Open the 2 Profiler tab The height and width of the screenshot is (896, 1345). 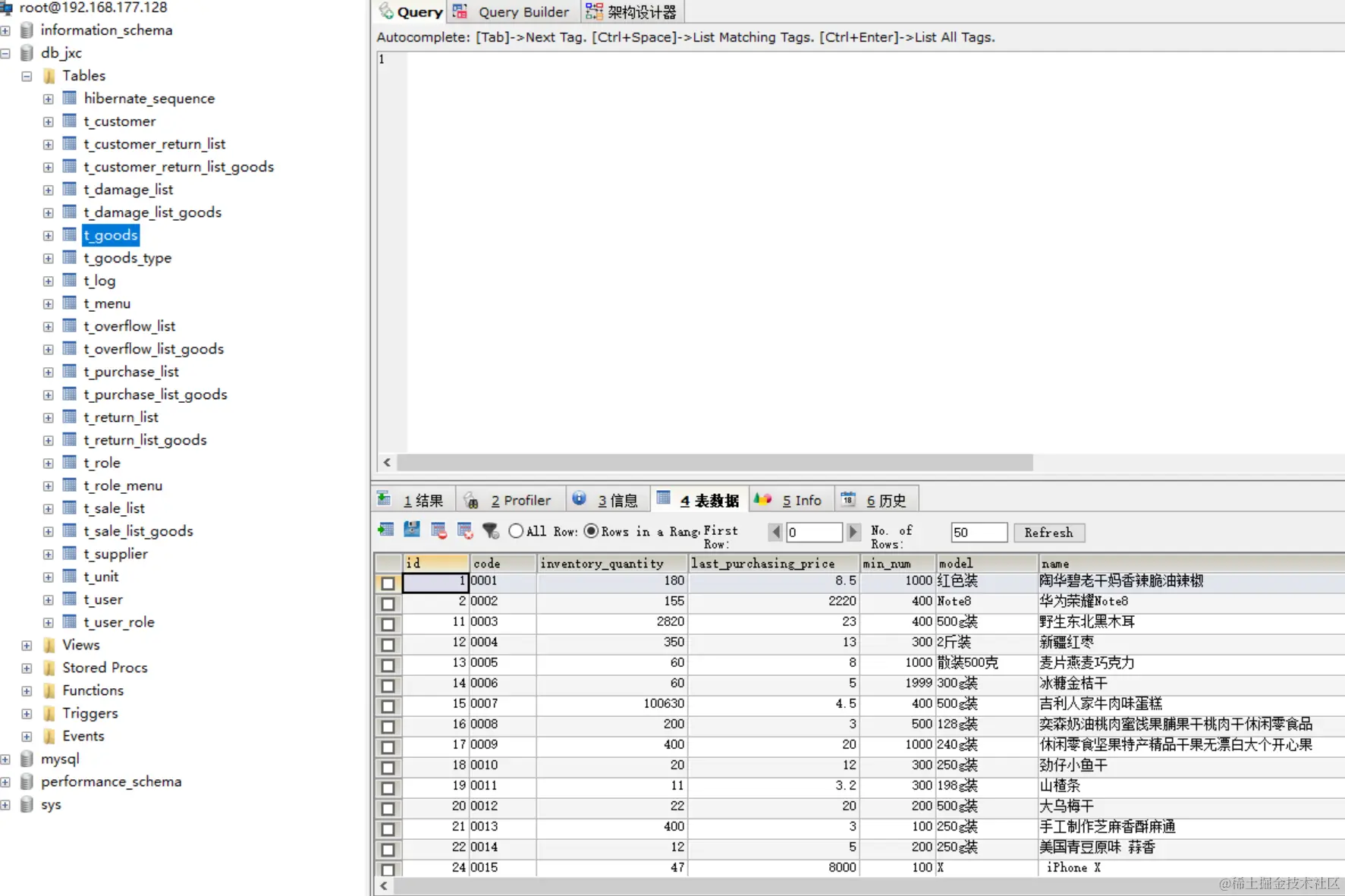click(x=509, y=500)
